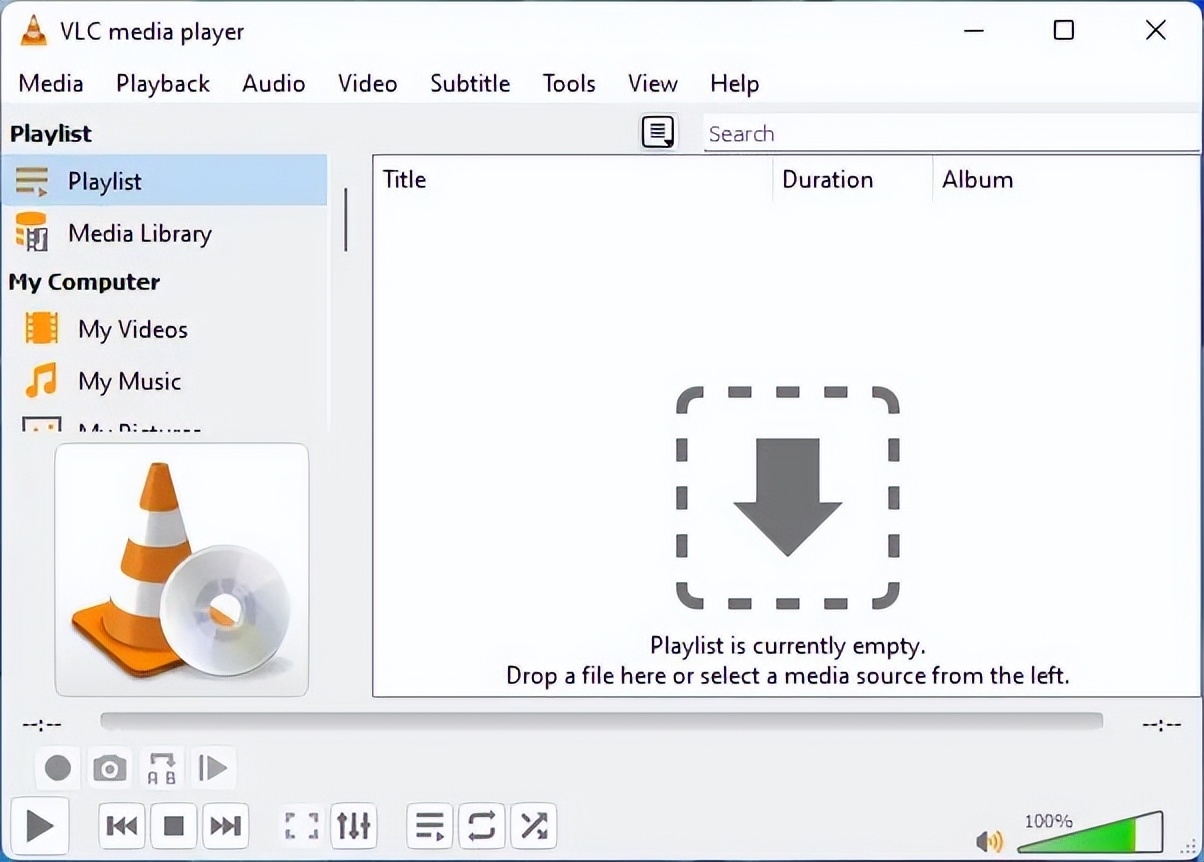Take a video snapshot
The height and width of the screenshot is (862, 1204).
click(x=109, y=767)
